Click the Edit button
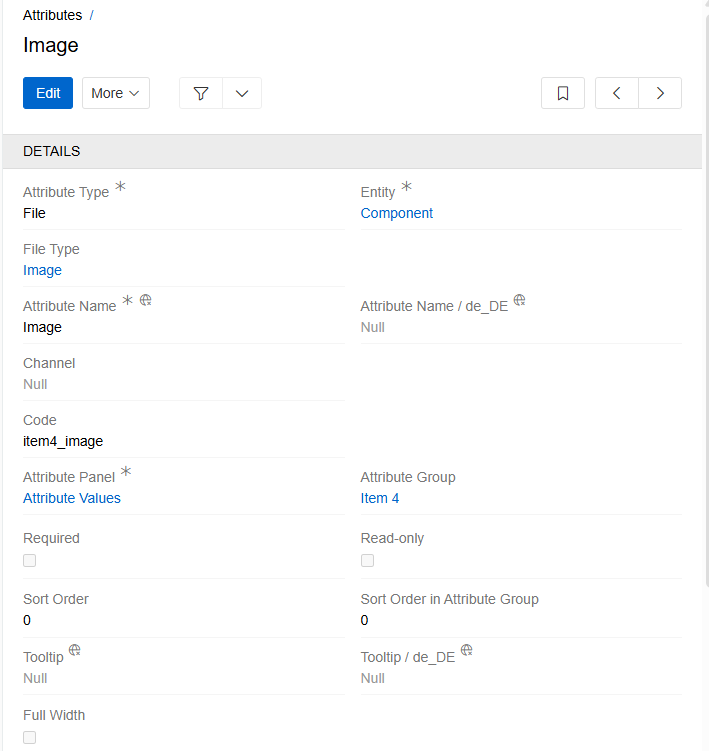 click(48, 93)
